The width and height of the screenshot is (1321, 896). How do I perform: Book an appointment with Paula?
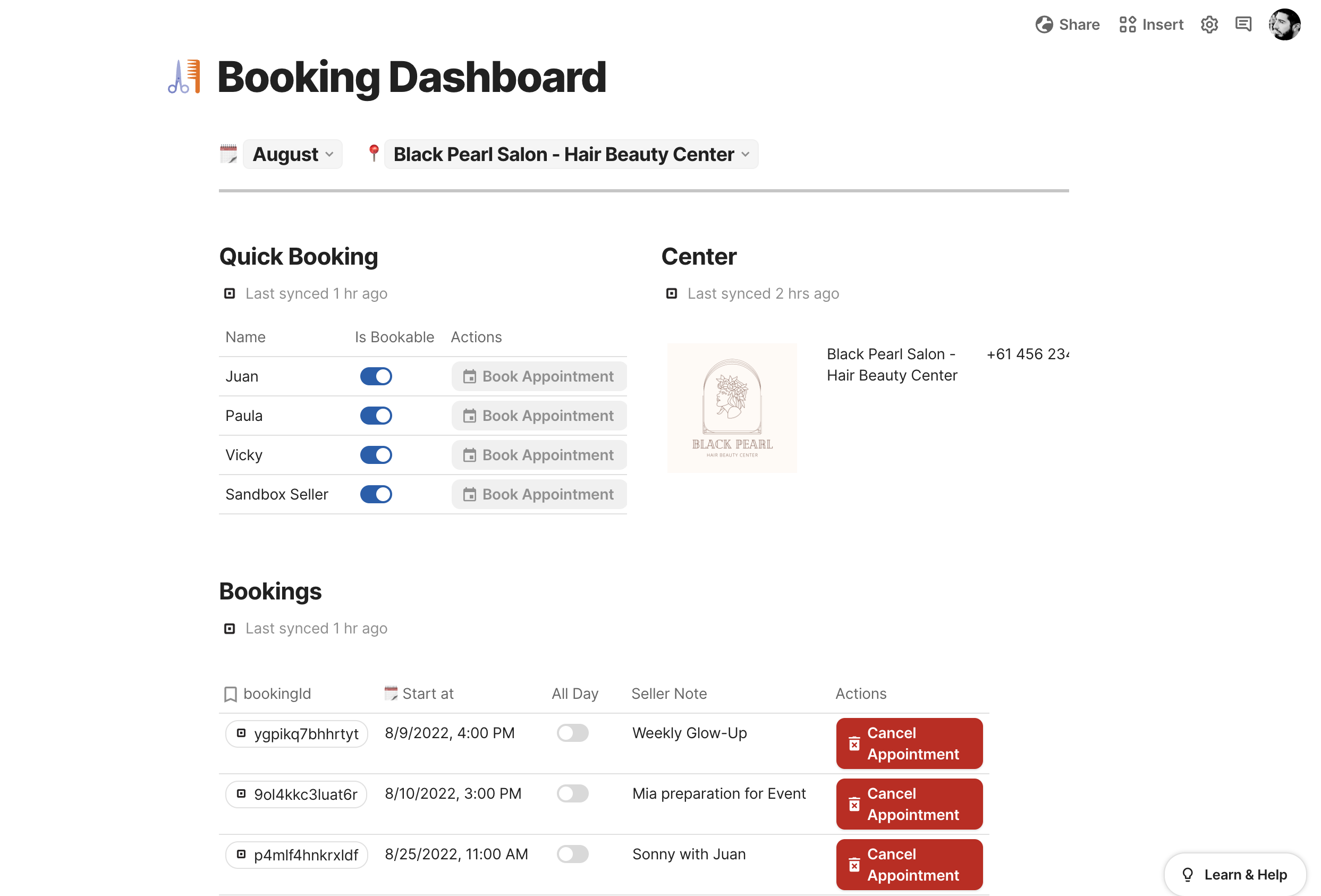pyautogui.click(x=538, y=416)
